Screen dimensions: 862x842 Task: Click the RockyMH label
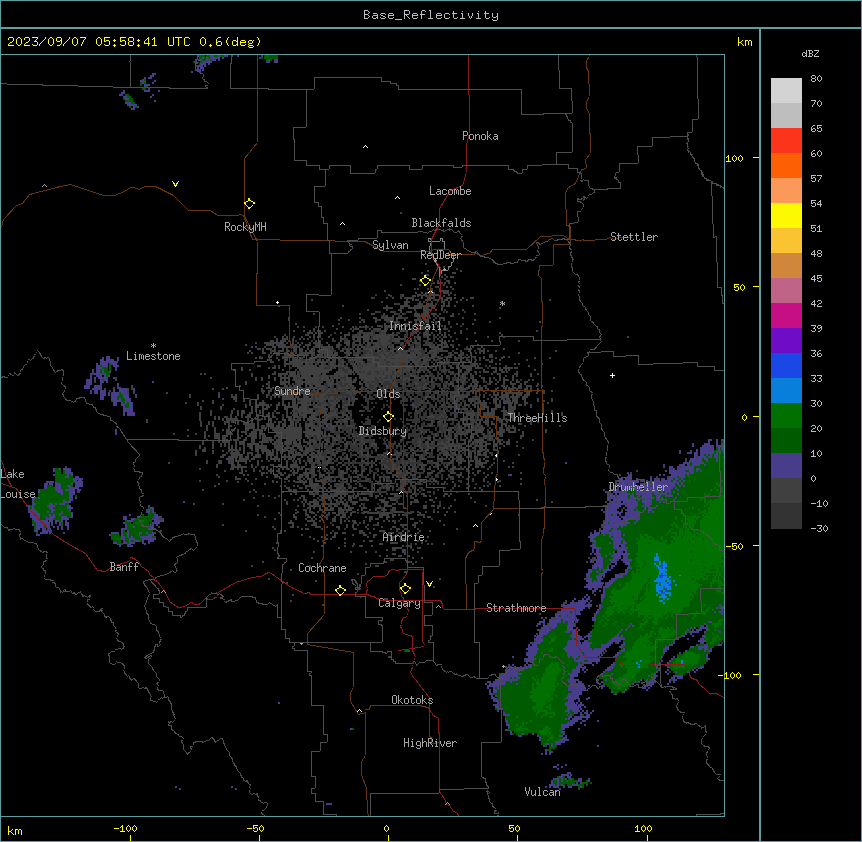(245, 227)
